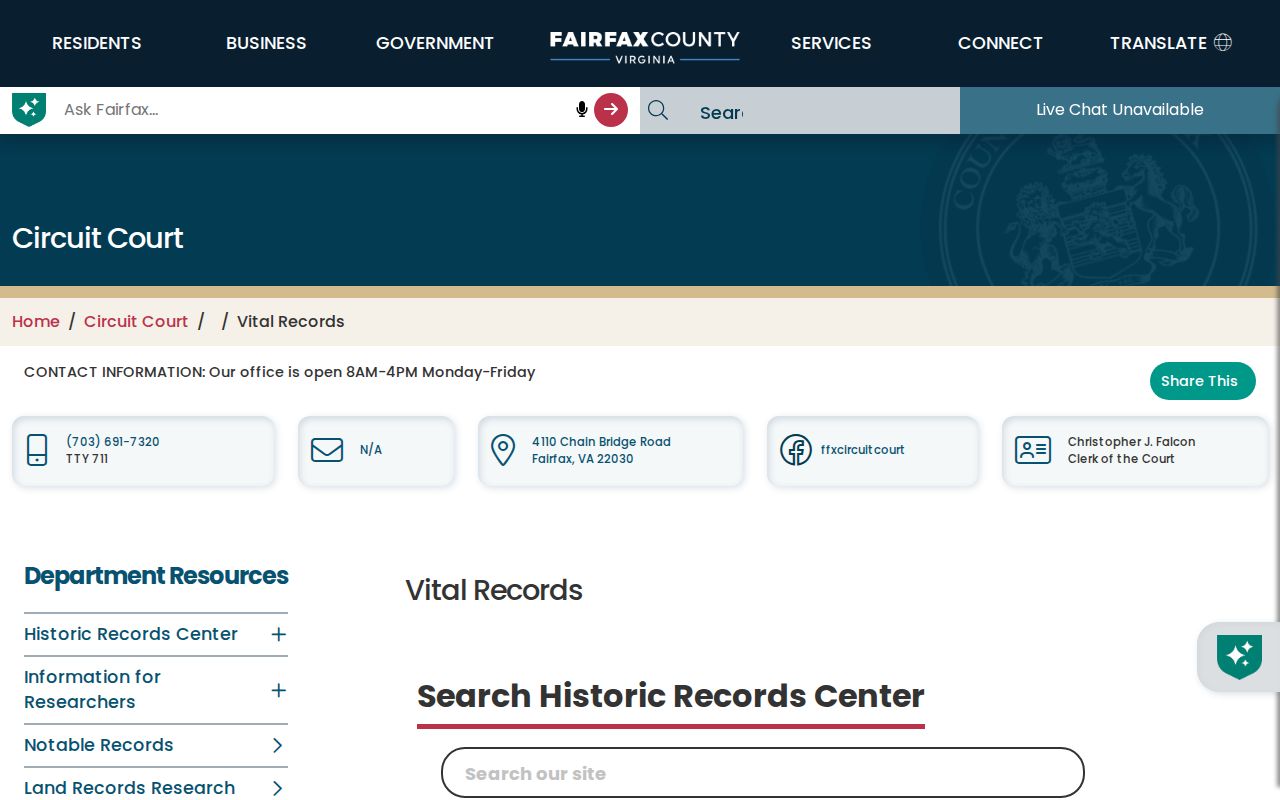Open Notable Records sidebar link

(99, 745)
